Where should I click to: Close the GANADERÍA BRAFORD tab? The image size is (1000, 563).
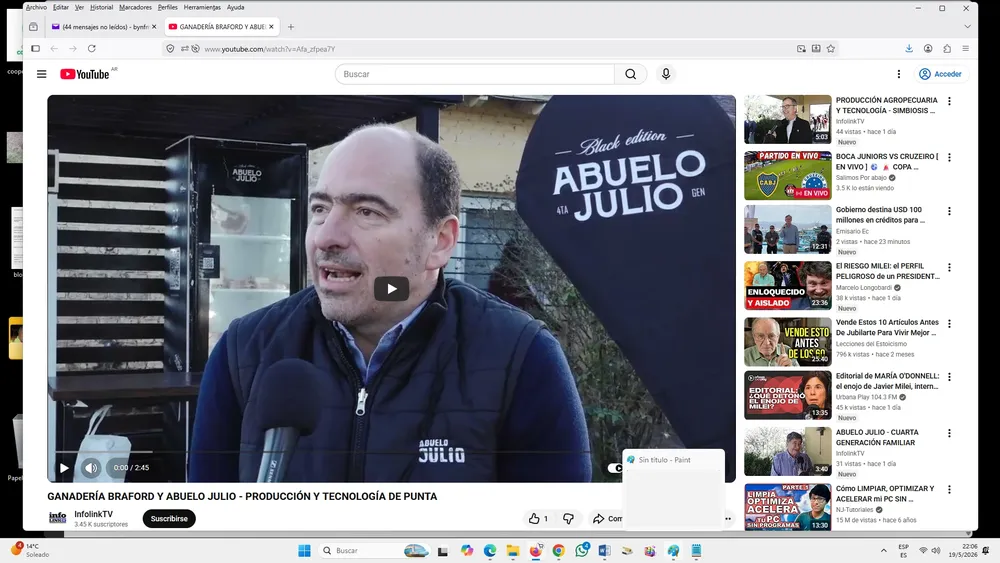point(271,27)
